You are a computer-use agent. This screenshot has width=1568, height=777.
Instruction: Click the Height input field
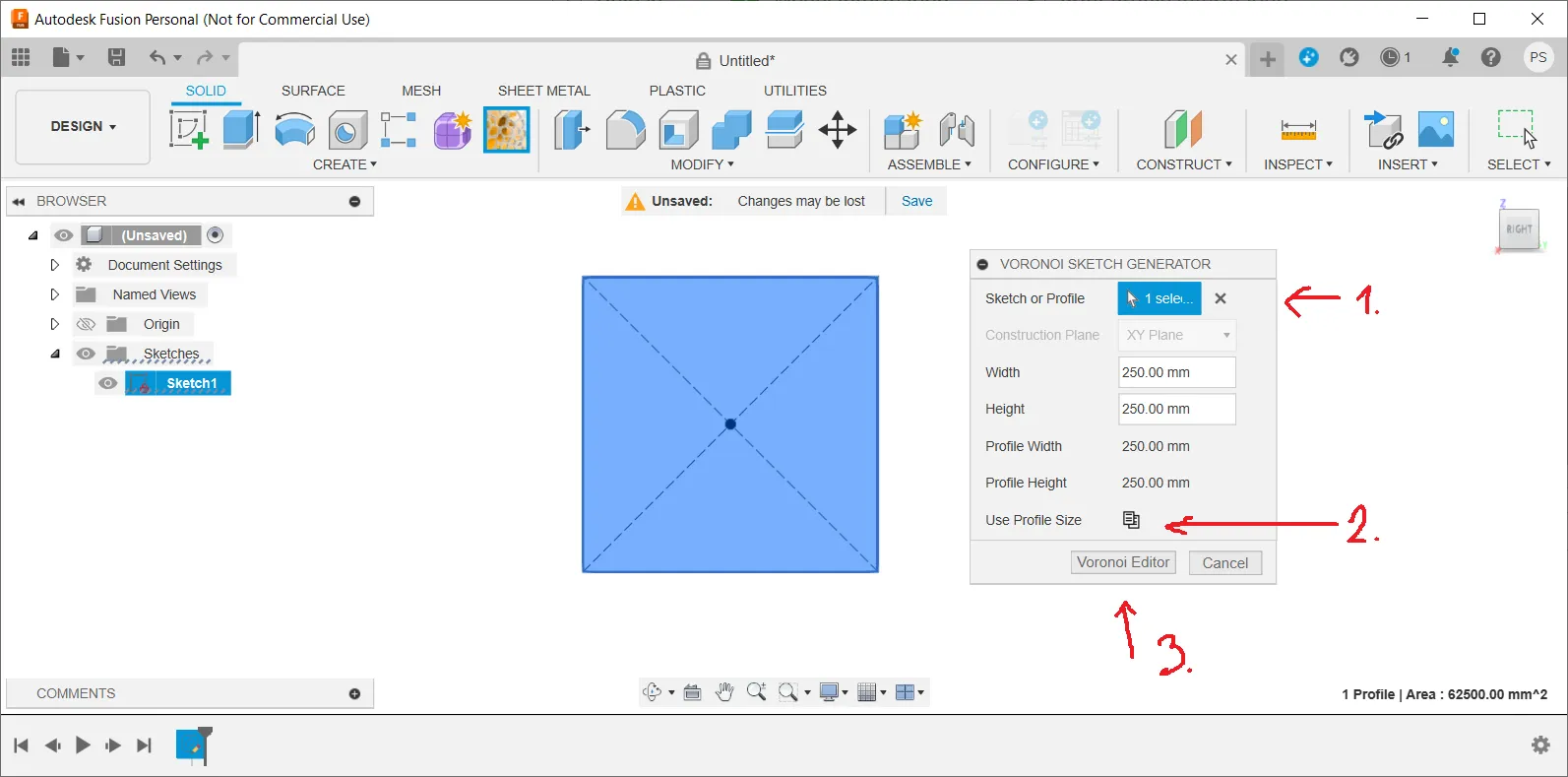click(x=1177, y=409)
